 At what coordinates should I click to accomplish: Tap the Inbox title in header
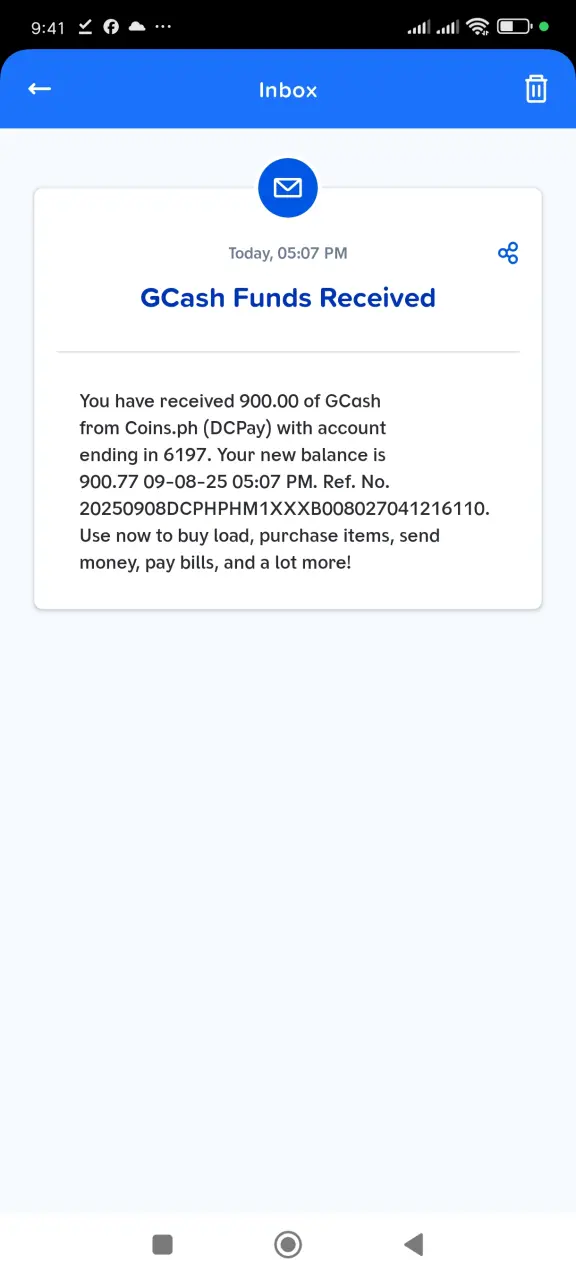(x=288, y=90)
